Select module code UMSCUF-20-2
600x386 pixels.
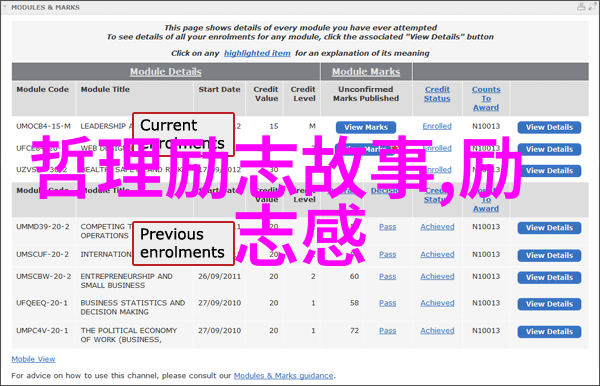coord(42,254)
